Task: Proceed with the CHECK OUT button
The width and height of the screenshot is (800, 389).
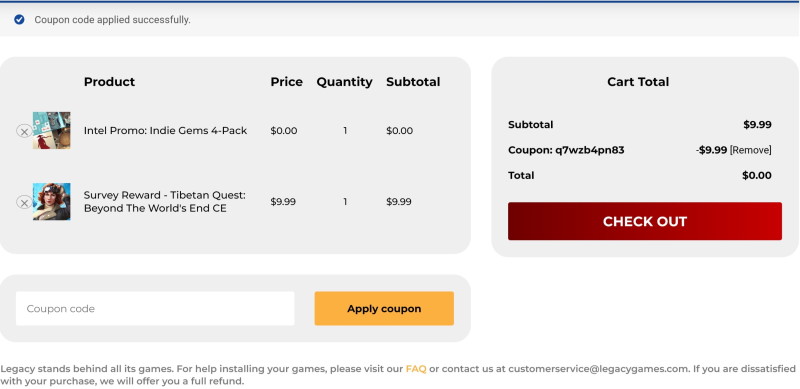Action: tap(644, 221)
